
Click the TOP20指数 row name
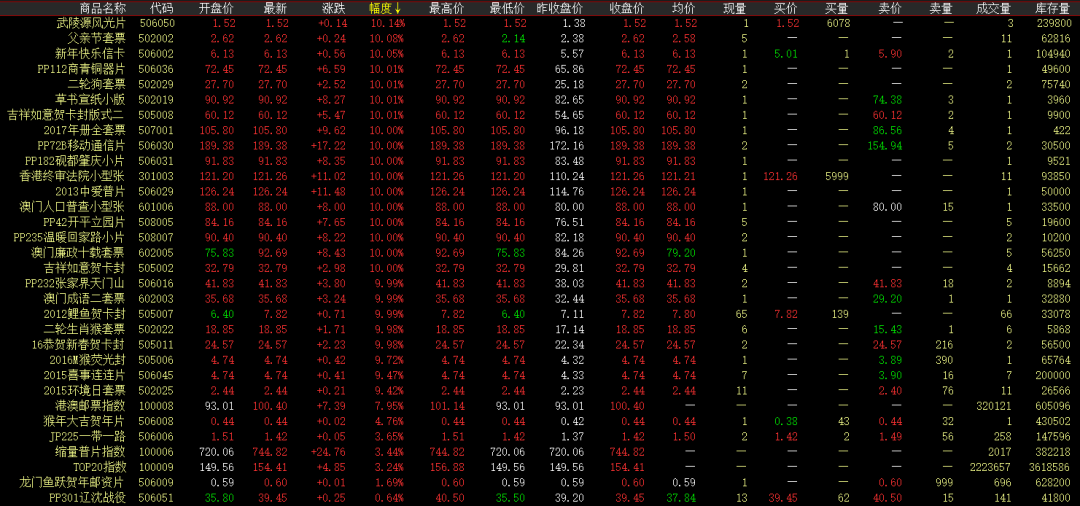(x=98, y=466)
